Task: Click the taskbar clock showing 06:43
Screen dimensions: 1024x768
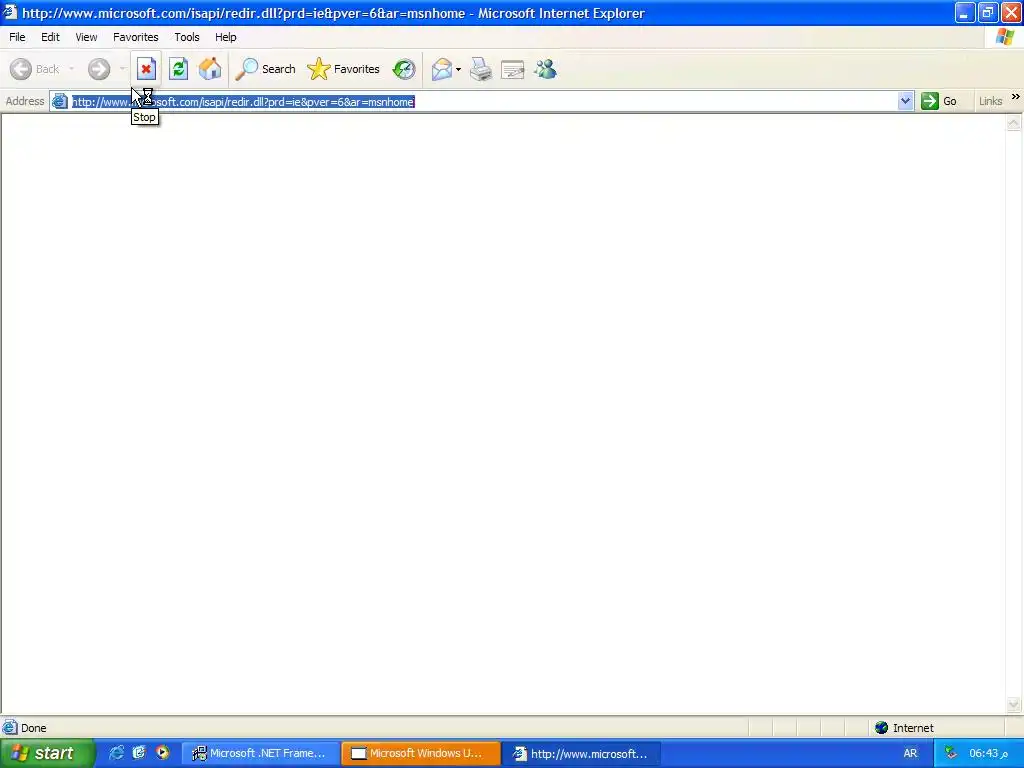Action: pos(989,754)
